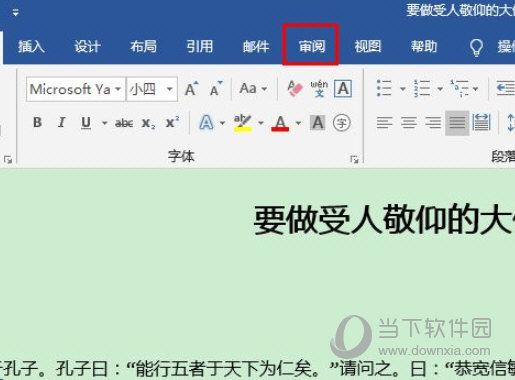
Task: Expand the font size dropdown arrow
Action: (170, 89)
